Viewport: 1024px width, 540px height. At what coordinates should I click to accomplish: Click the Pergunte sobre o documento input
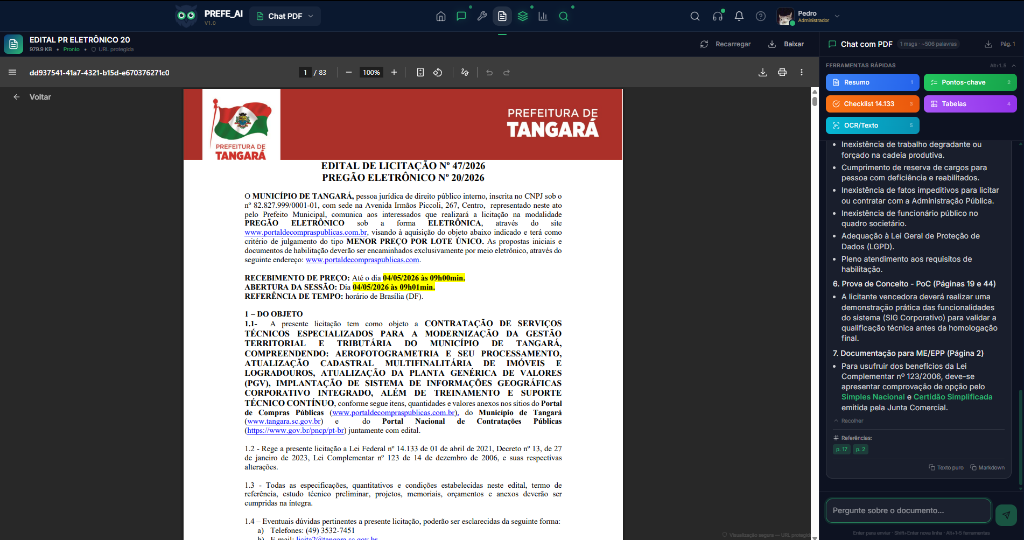908,511
